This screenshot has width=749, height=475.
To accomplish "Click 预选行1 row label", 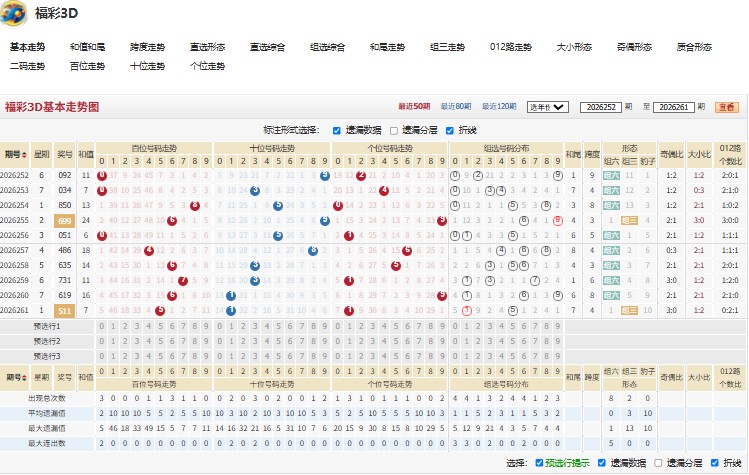I will coord(47,326).
